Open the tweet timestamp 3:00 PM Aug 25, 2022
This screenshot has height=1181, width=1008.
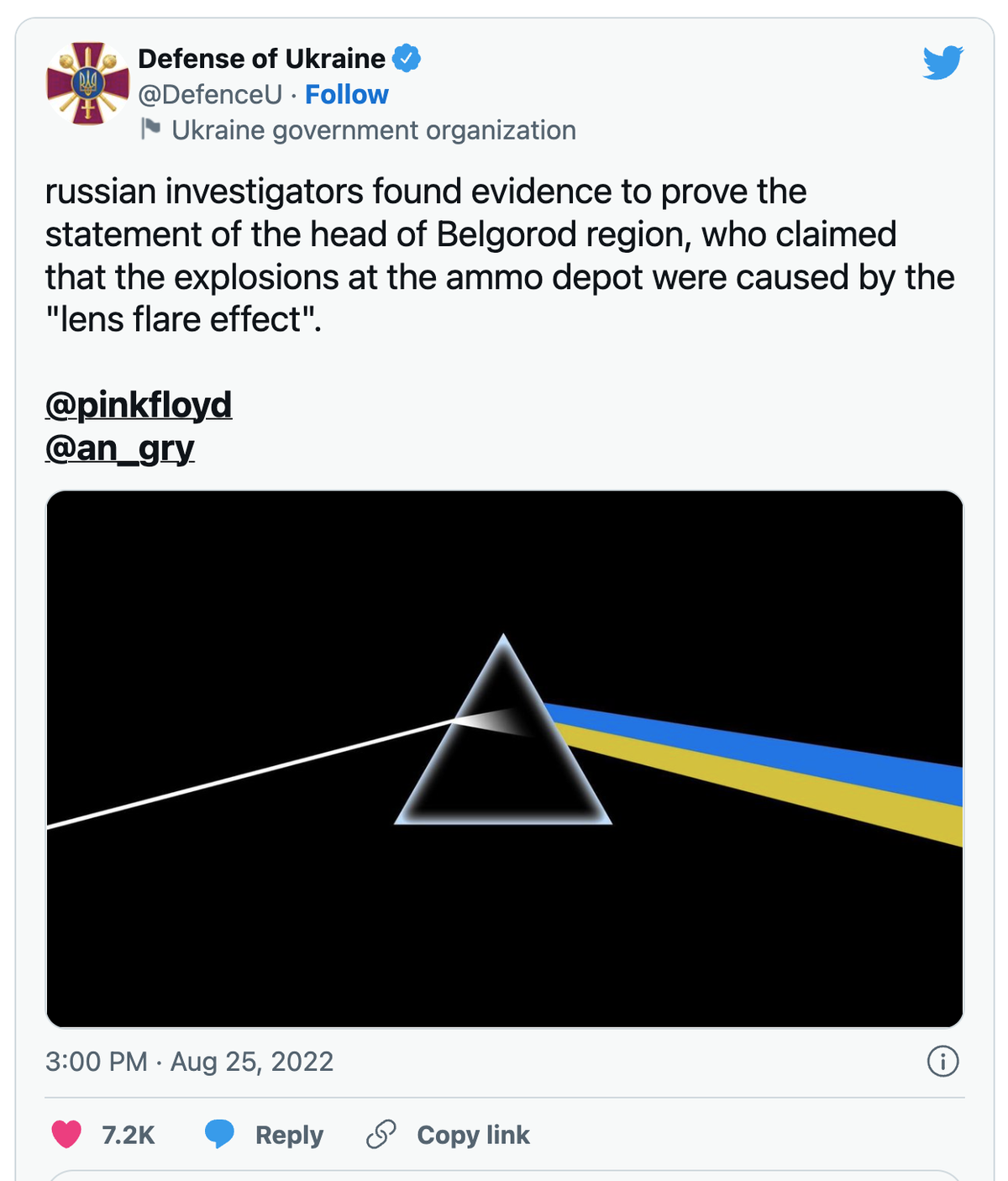189,1062
